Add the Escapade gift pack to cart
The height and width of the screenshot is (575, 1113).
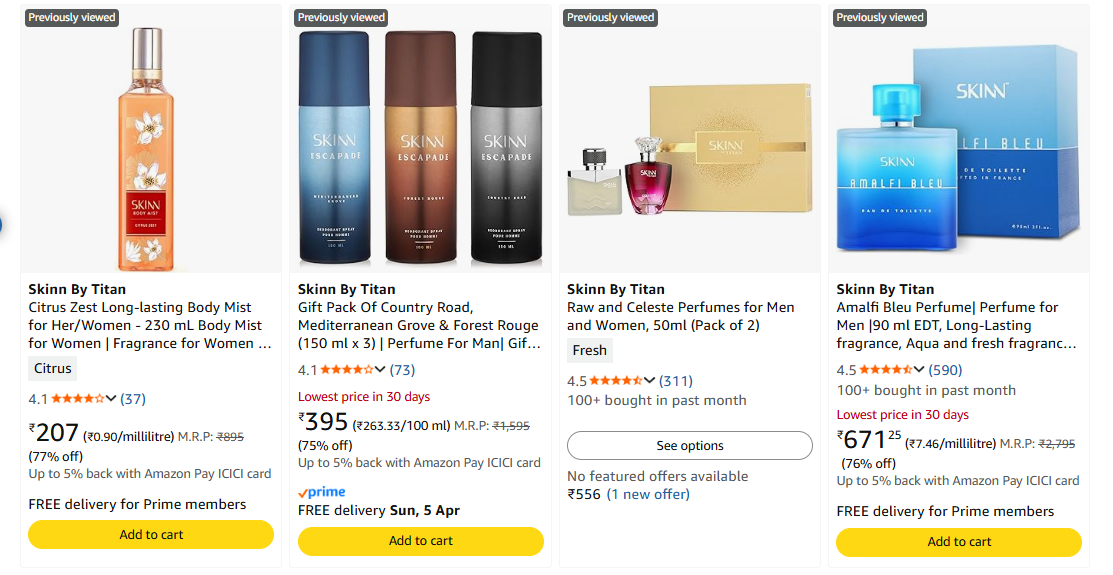[421, 541]
